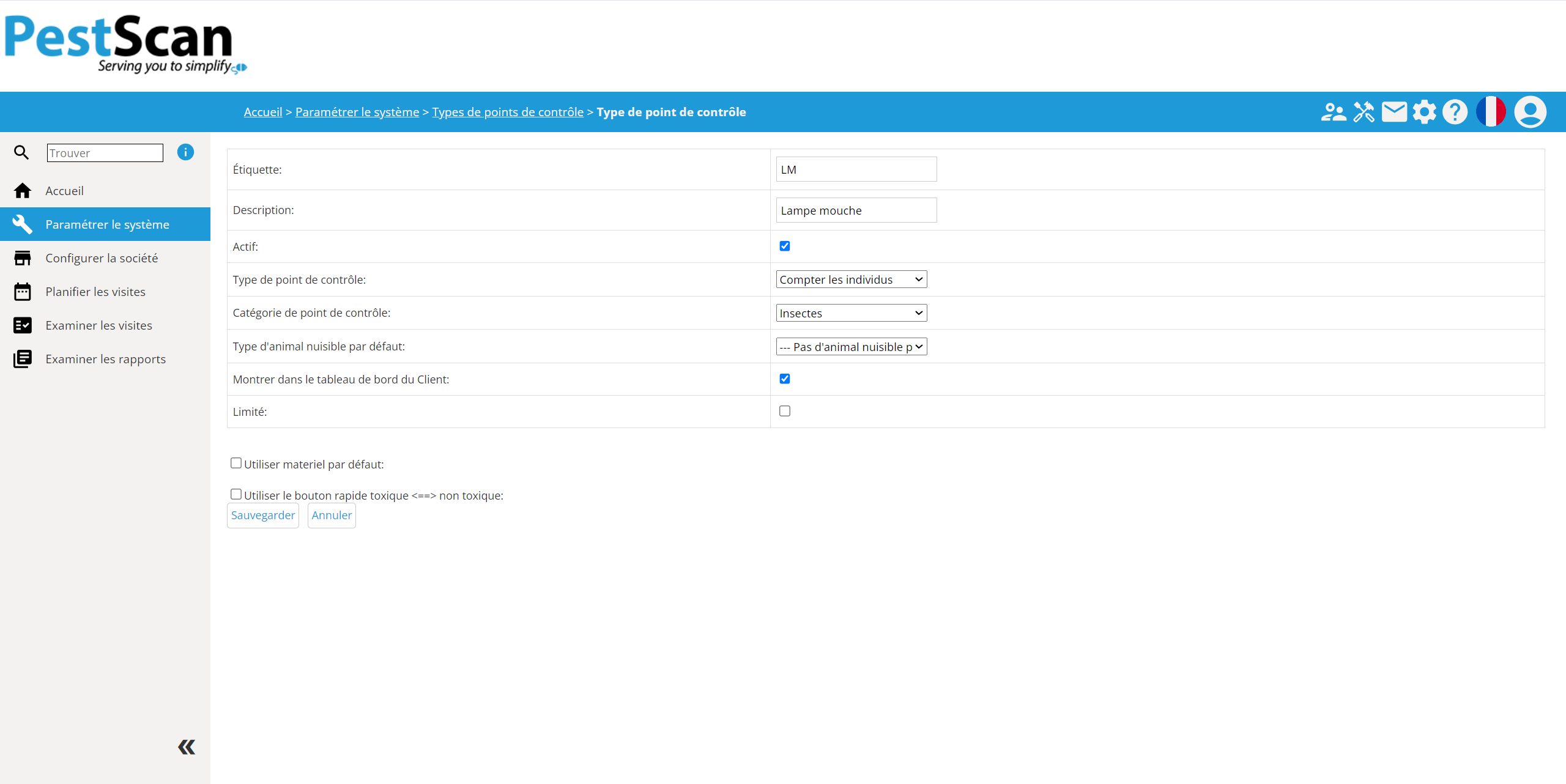The height and width of the screenshot is (784, 1566).
Task: Click the blue info icon beside search
Action: (185, 152)
